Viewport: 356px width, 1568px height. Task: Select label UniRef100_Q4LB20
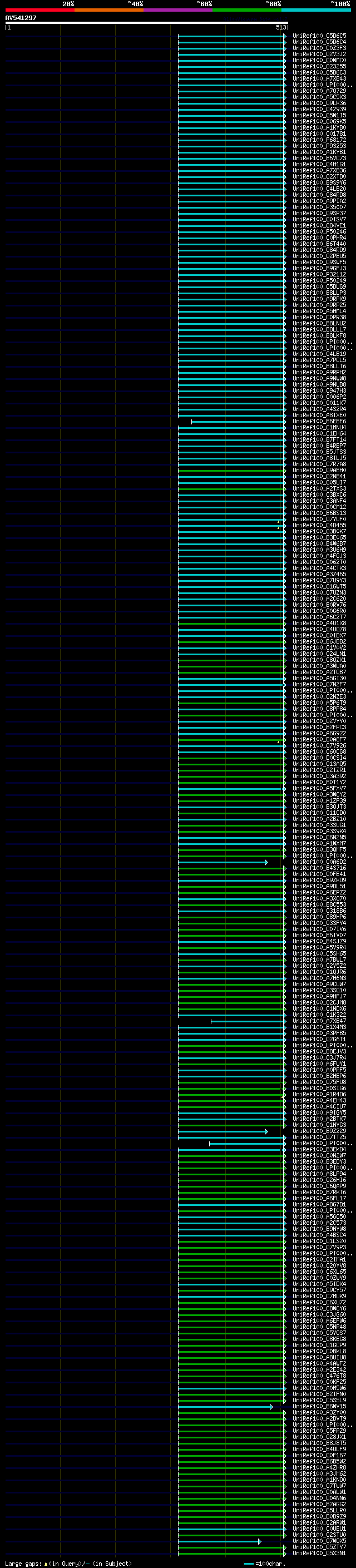[x=319, y=189]
